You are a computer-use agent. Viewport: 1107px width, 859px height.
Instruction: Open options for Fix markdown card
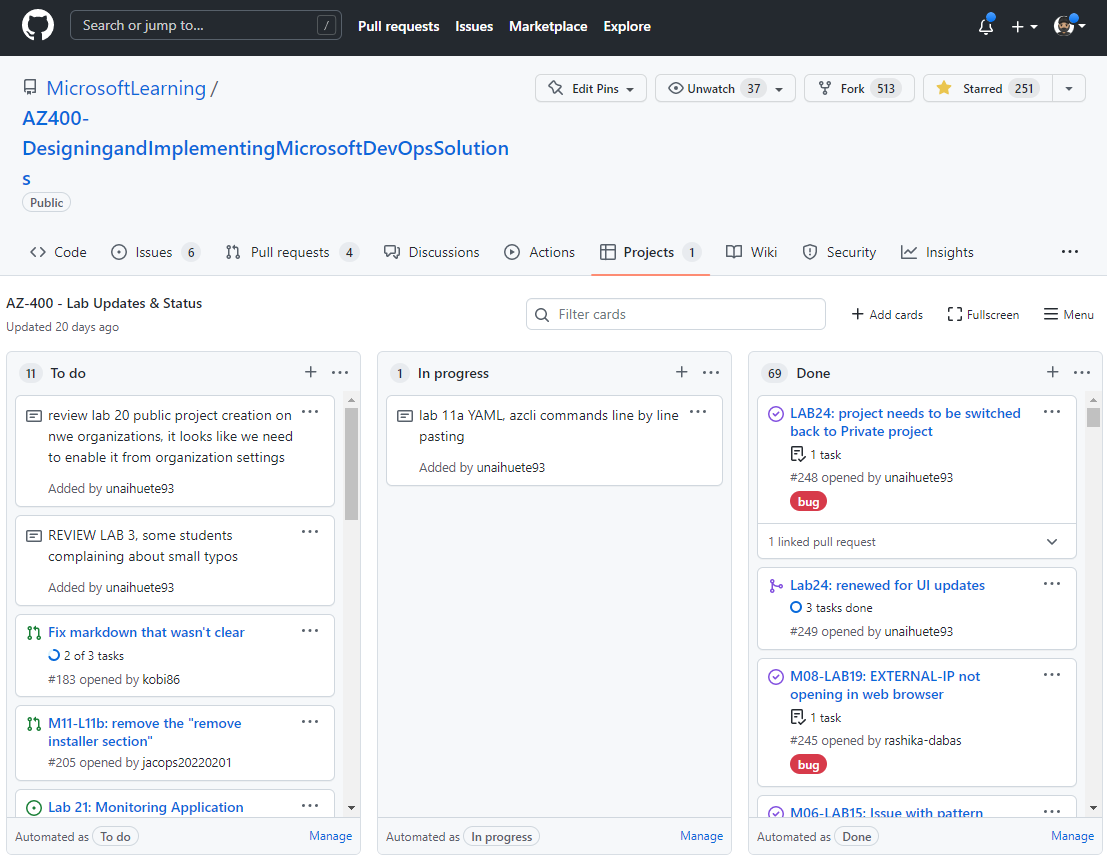pos(310,631)
